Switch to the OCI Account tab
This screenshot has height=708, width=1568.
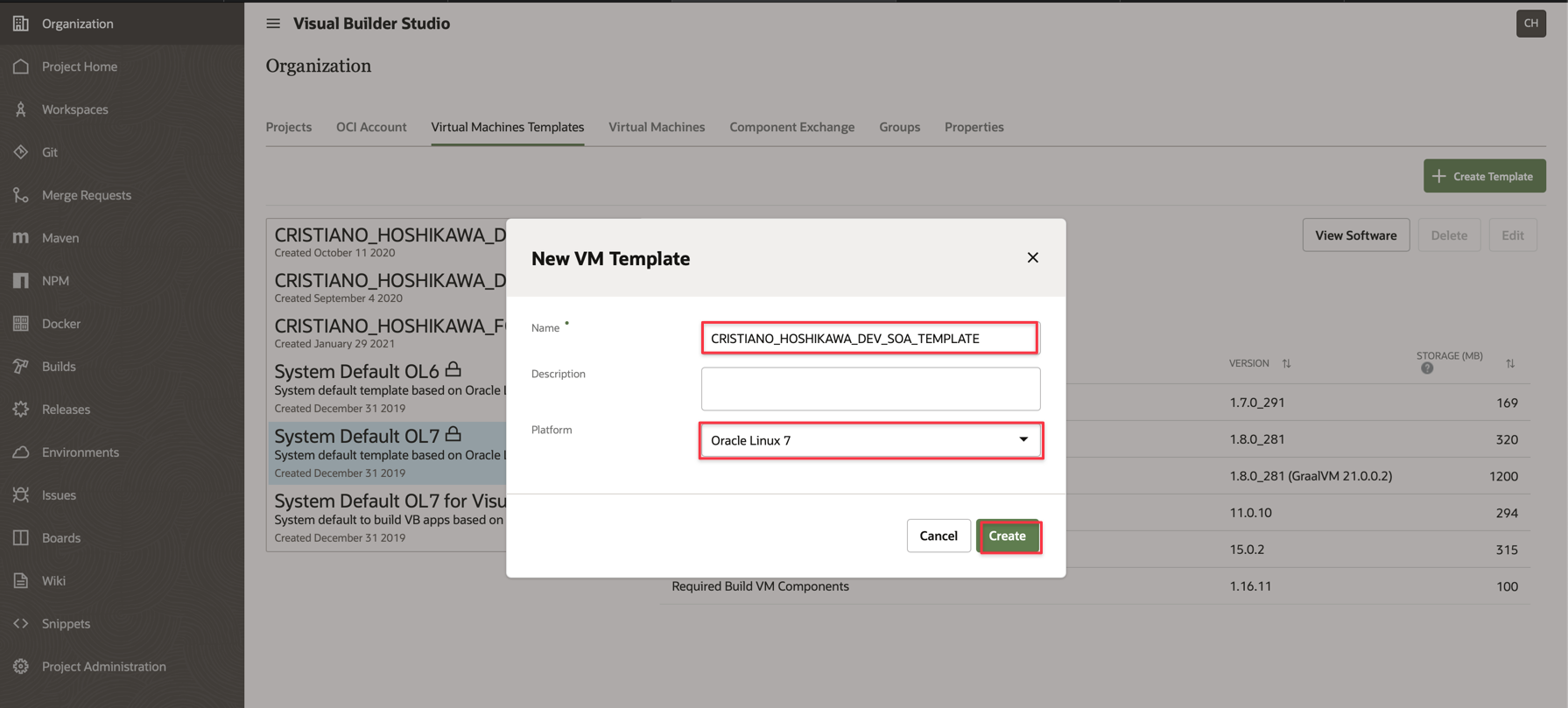[x=371, y=127]
